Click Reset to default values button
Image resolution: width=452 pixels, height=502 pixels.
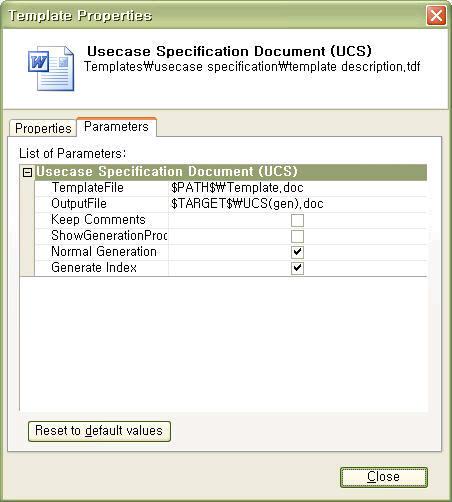click(x=99, y=431)
